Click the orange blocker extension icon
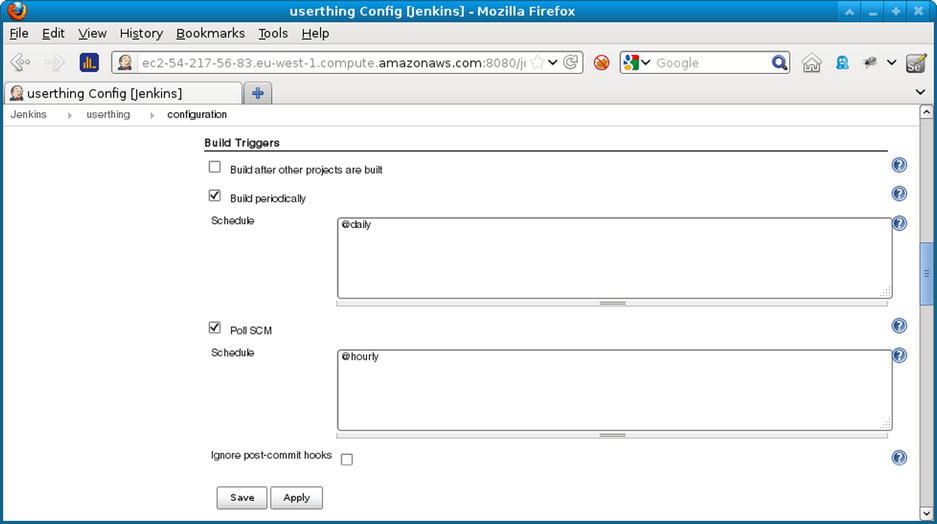This screenshot has width=937, height=524. [x=601, y=62]
